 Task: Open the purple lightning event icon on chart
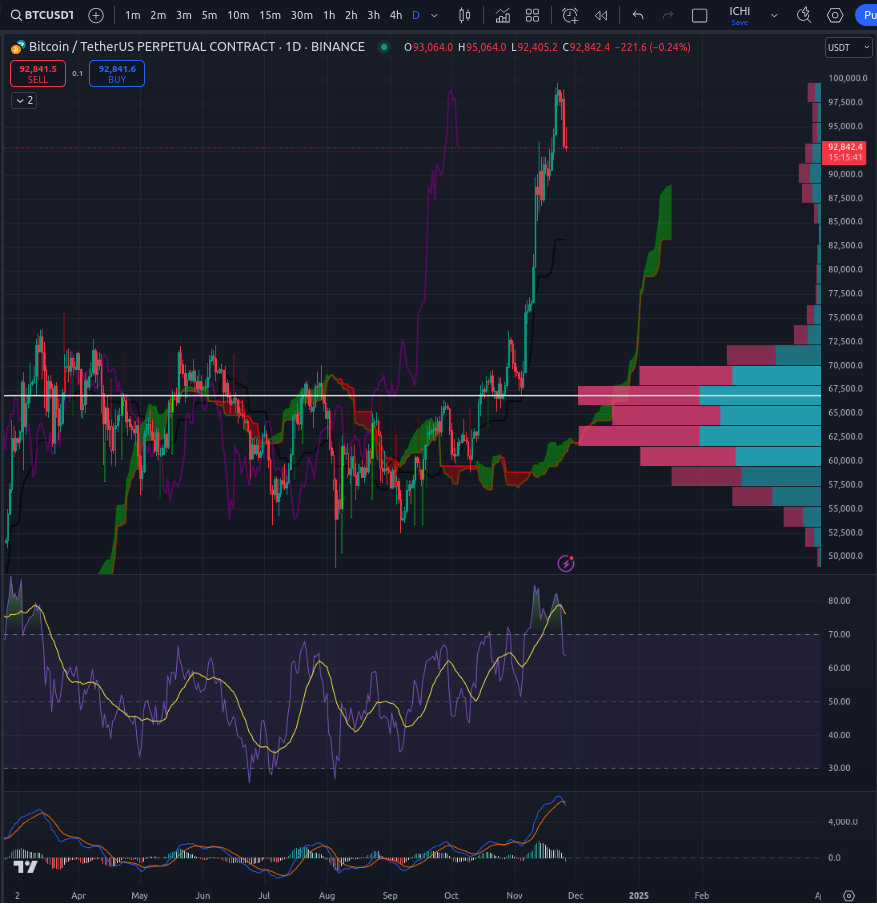tap(566, 563)
